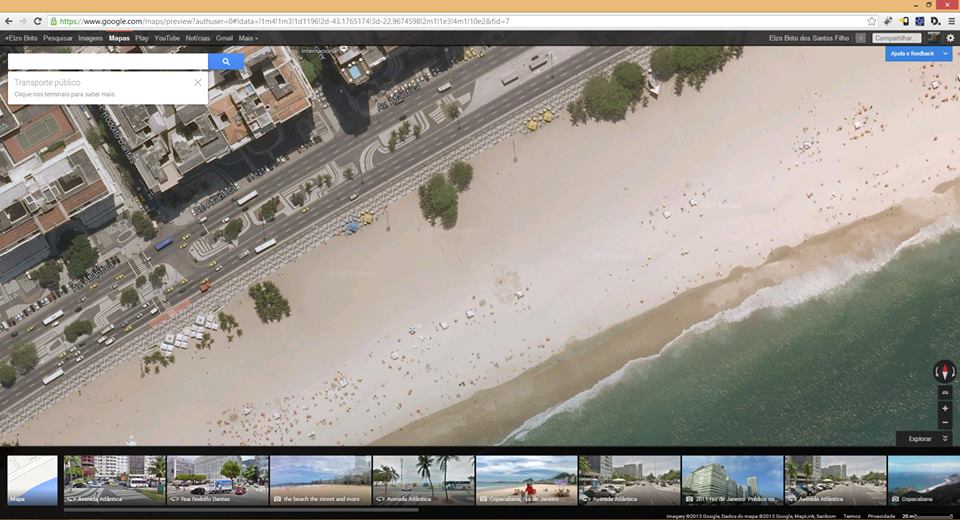This screenshot has height=520, width=960.
Task: Open the Termos link in the footer
Action: tap(852, 516)
